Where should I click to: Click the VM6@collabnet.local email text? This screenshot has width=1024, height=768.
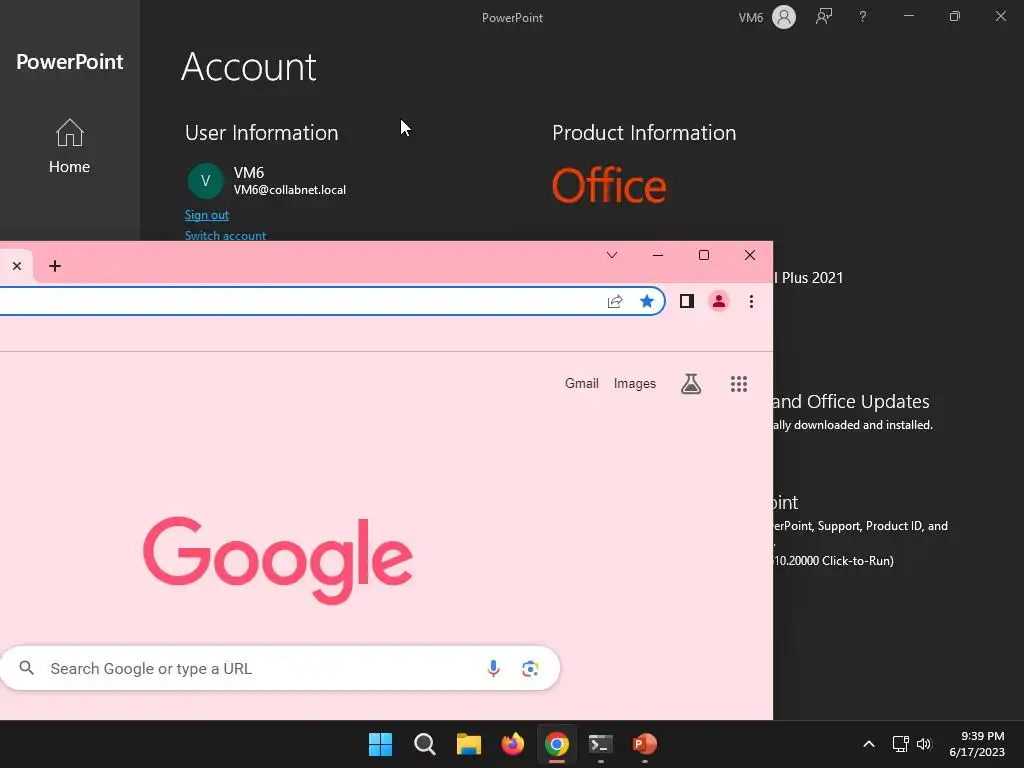[290, 190]
